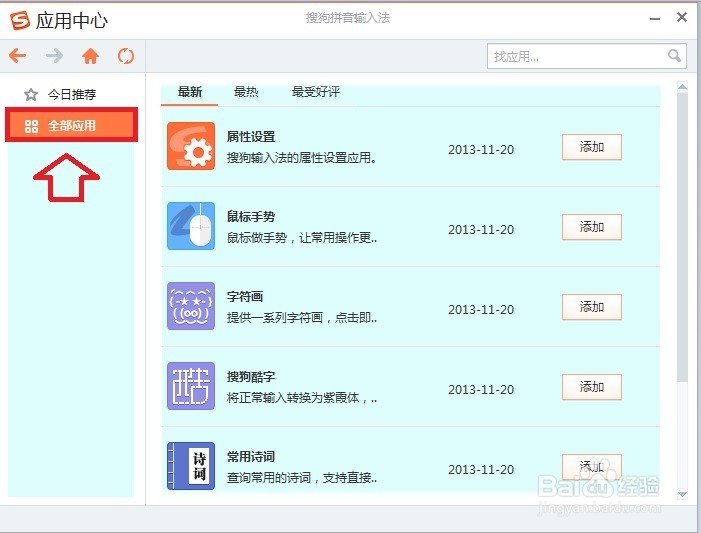Add the 常用诗词 app
The width and height of the screenshot is (701, 533).
click(591, 467)
